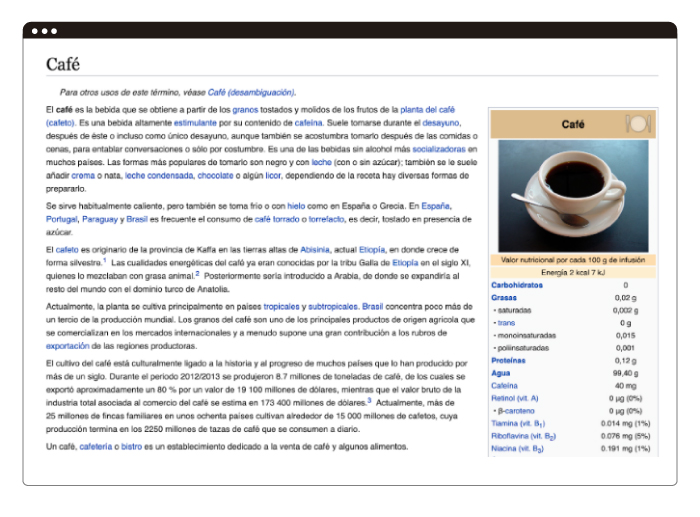Screen dimensions: 700x517
Task: Click 'Etiopía' link after 'tribu Galla de'
Action: tap(405, 263)
